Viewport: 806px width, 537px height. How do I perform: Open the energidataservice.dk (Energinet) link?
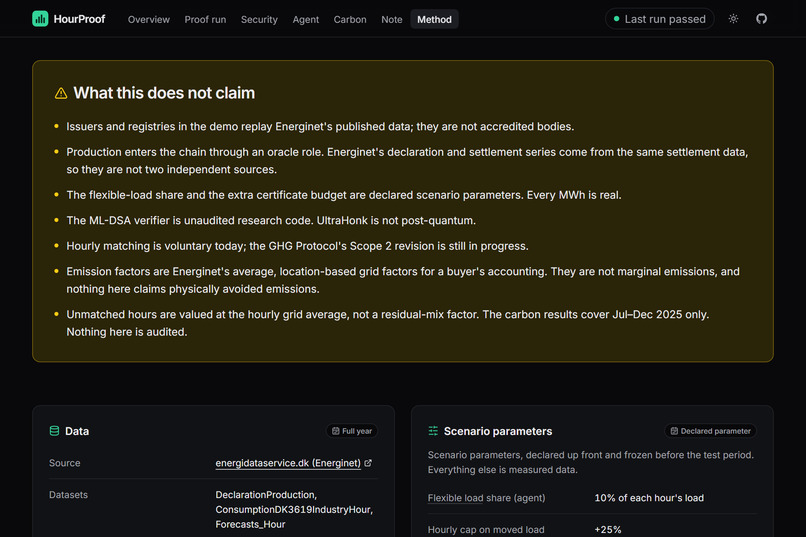click(288, 463)
